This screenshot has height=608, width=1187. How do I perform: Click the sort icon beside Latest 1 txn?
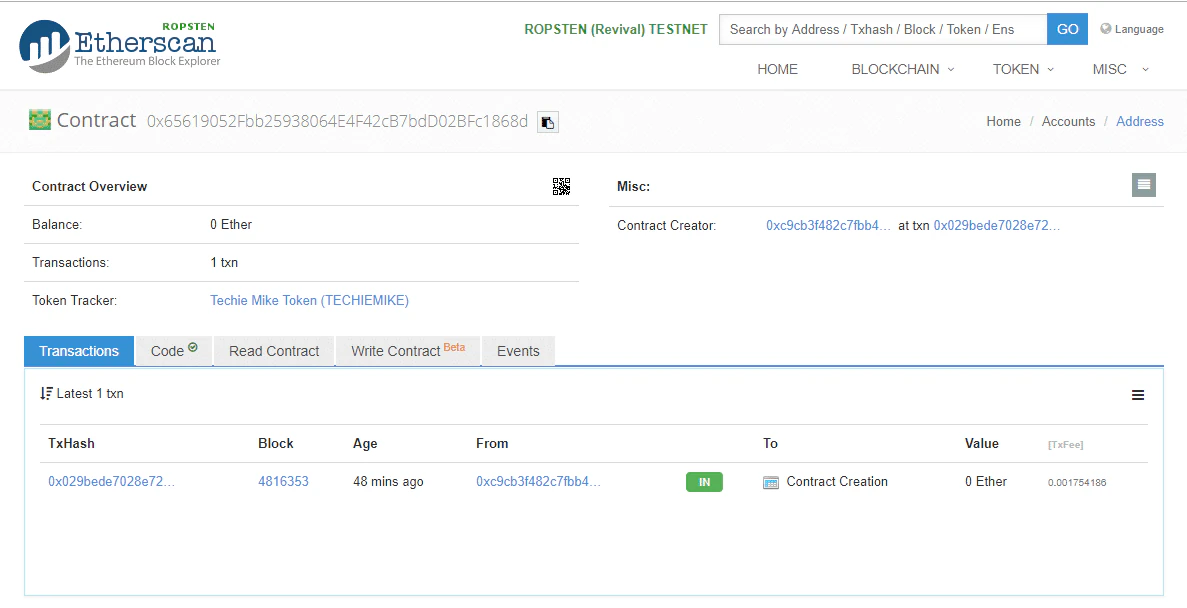coord(46,394)
